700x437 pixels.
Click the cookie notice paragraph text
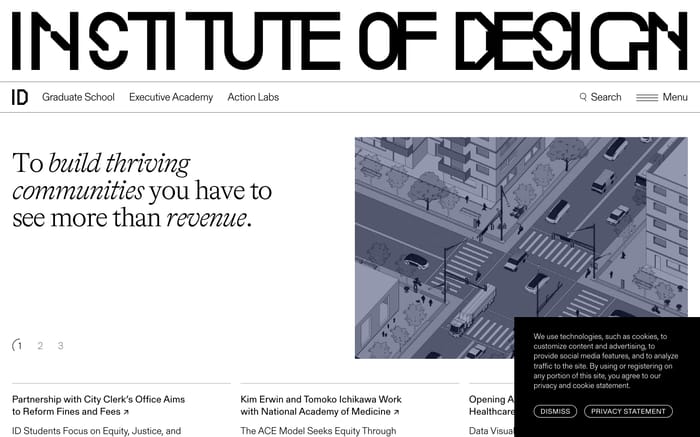coord(605,361)
